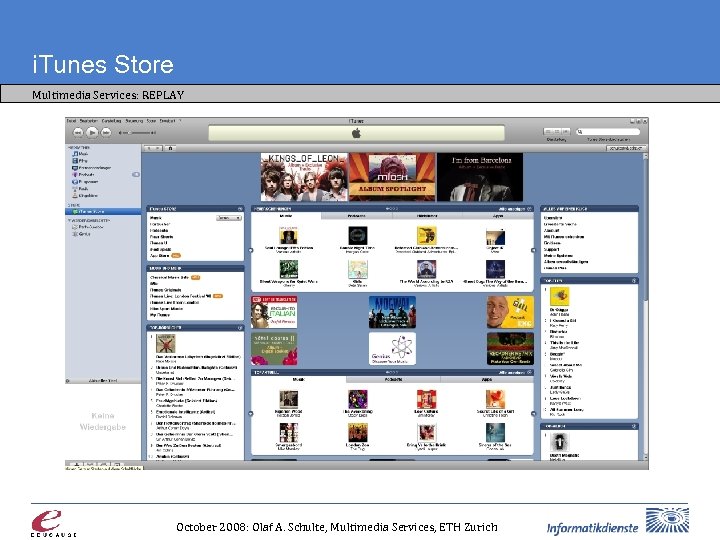Open the Album Spotlight banner
720x540 pixels.
392,177
